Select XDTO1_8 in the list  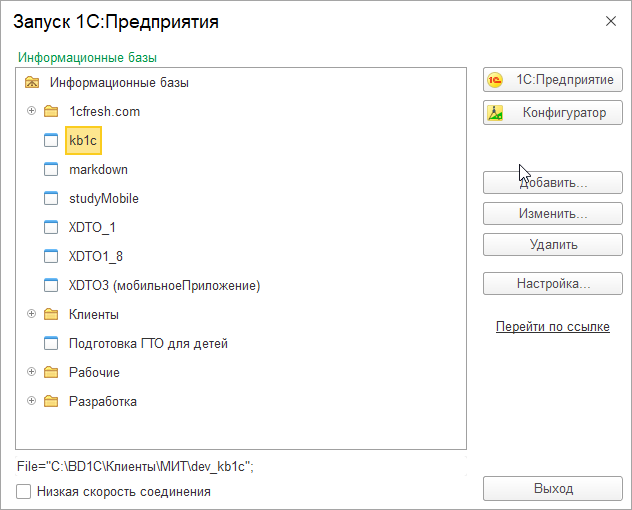96,257
